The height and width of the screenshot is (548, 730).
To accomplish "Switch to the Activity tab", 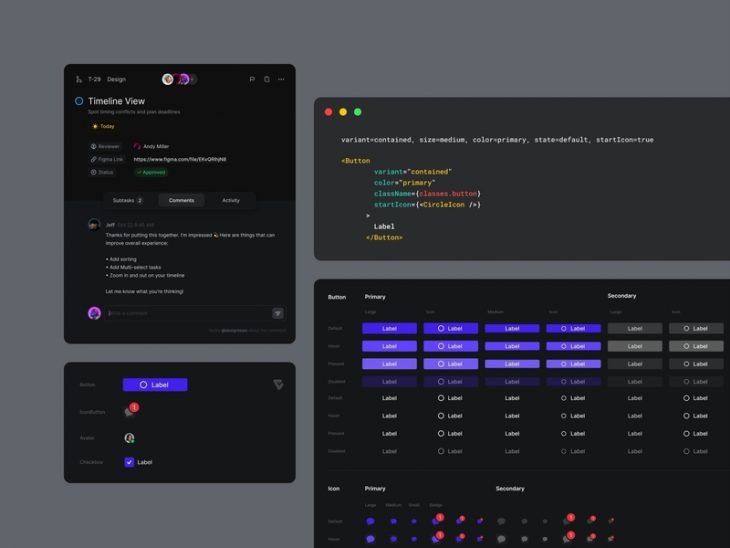I will click(231, 200).
